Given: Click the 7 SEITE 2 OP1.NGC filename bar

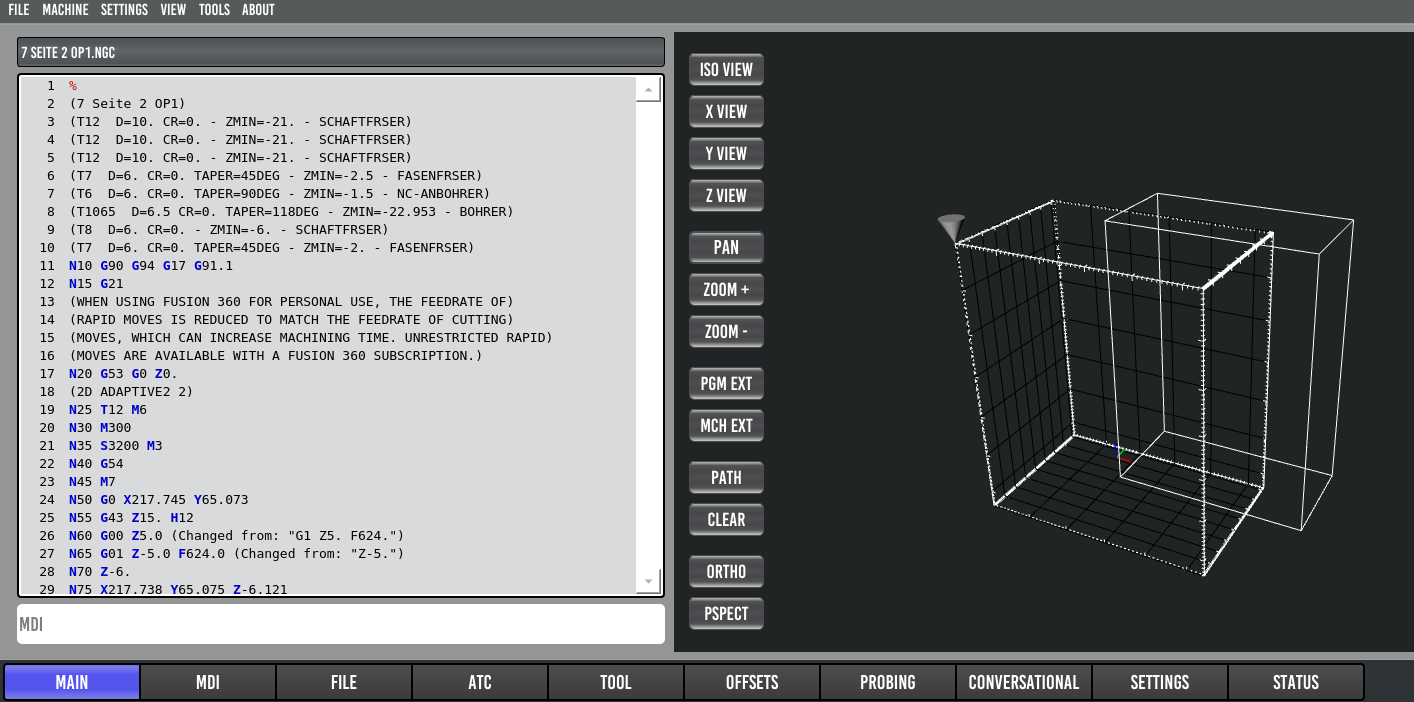Looking at the screenshot, I should click(341, 52).
